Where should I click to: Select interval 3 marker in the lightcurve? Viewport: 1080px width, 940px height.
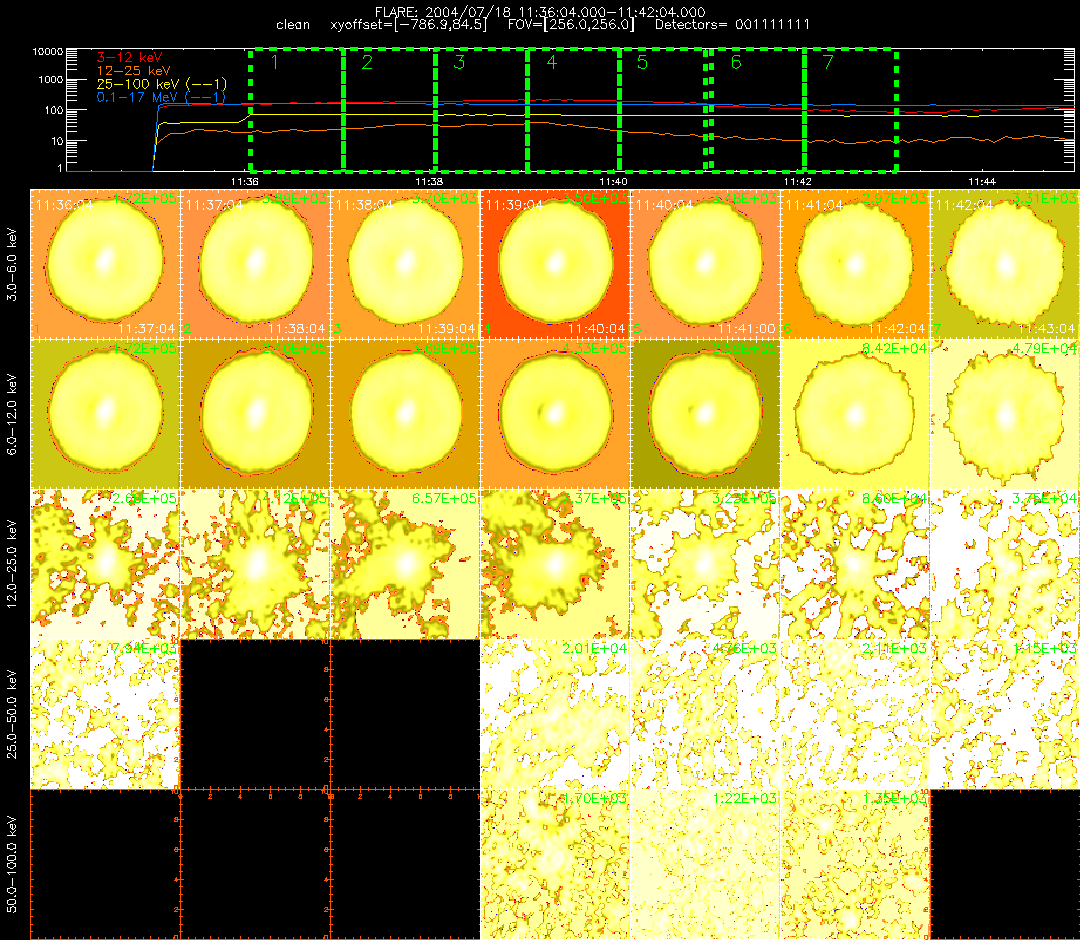click(459, 63)
